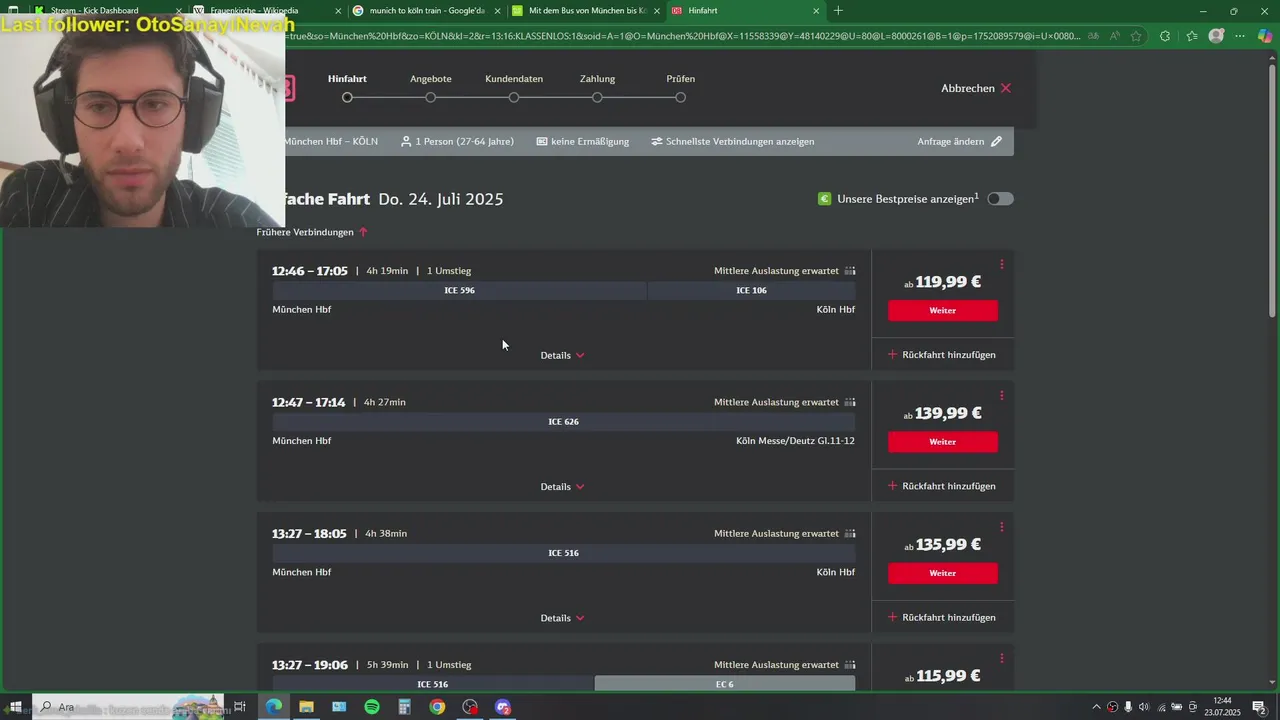Open three-dot menu for 135,99 € connection
Viewport: 1280px width, 720px height.
[x=1001, y=527]
